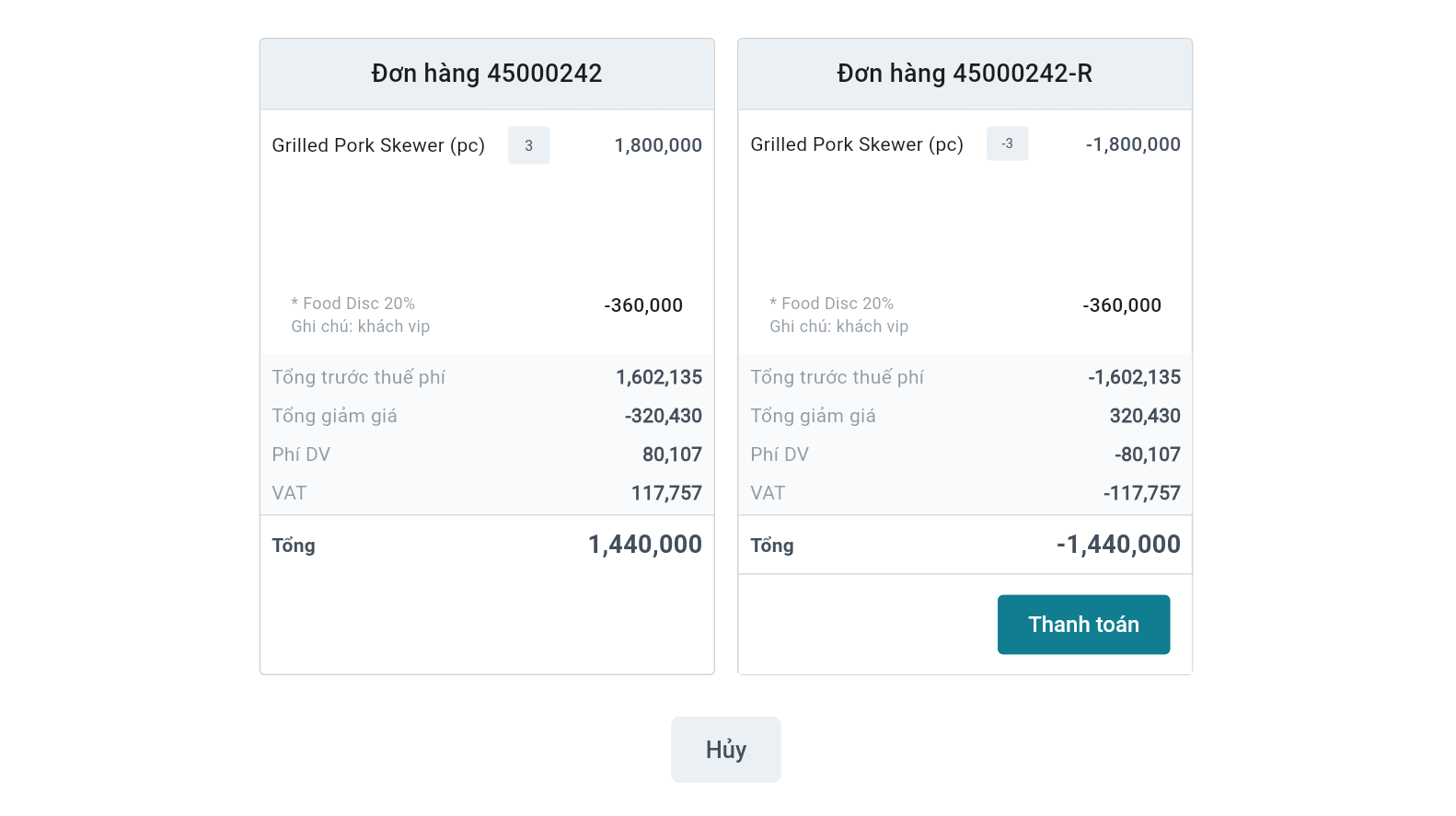Click the VAT amount 117,757
Viewport: 1456px width, 816px height.
coord(665,493)
